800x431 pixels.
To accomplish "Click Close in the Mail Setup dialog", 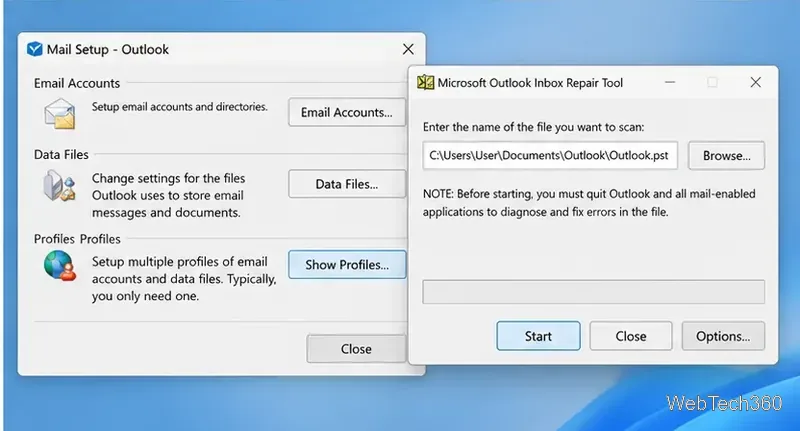I will click(x=356, y=349).
